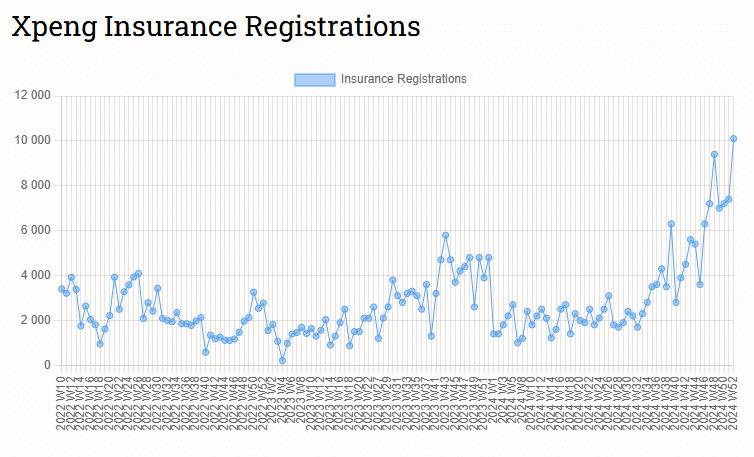
Task: Click the 2 000 y-axis label
Action: (35, 320)
